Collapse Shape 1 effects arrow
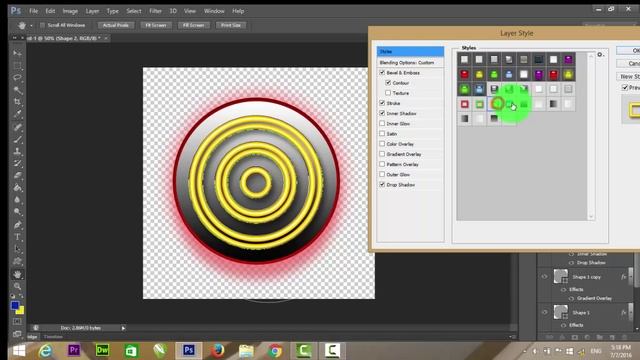The width and height of the screenshot is (640, 360). click(x=630, y=313)
